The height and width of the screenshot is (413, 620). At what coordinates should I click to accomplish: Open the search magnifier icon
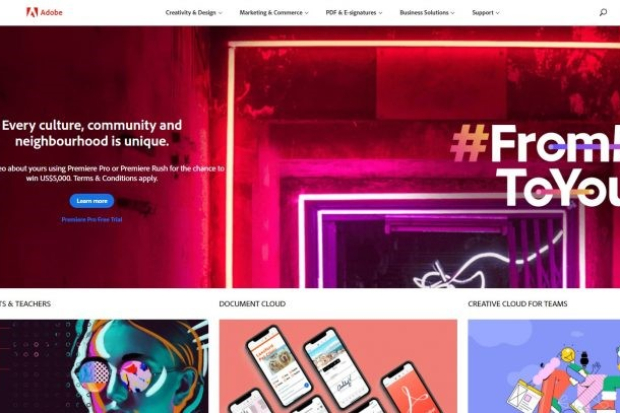603,12
